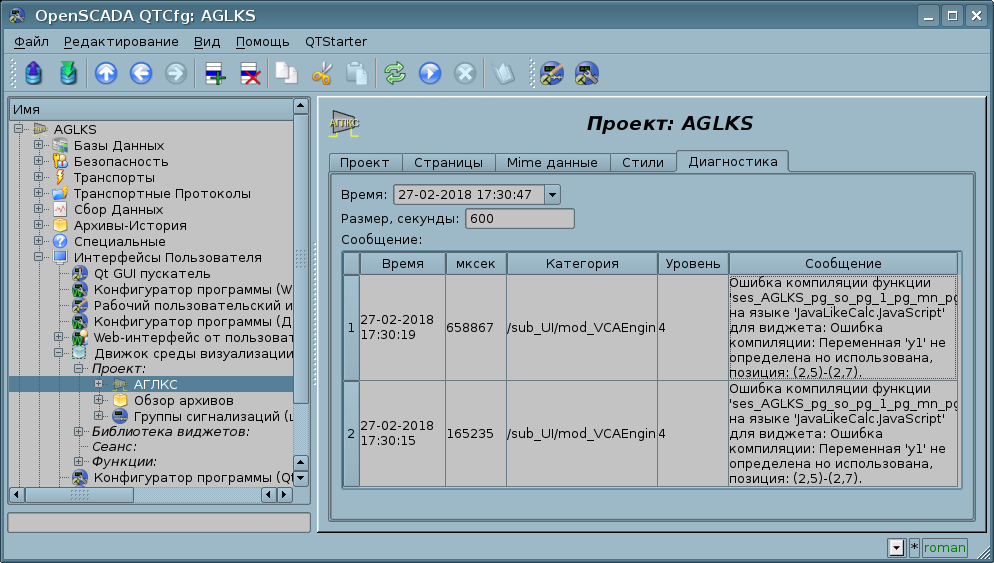The width and height of the screenshot is (994, 563).
Task: Go up a level with blue up arrow
Action: 106,74
